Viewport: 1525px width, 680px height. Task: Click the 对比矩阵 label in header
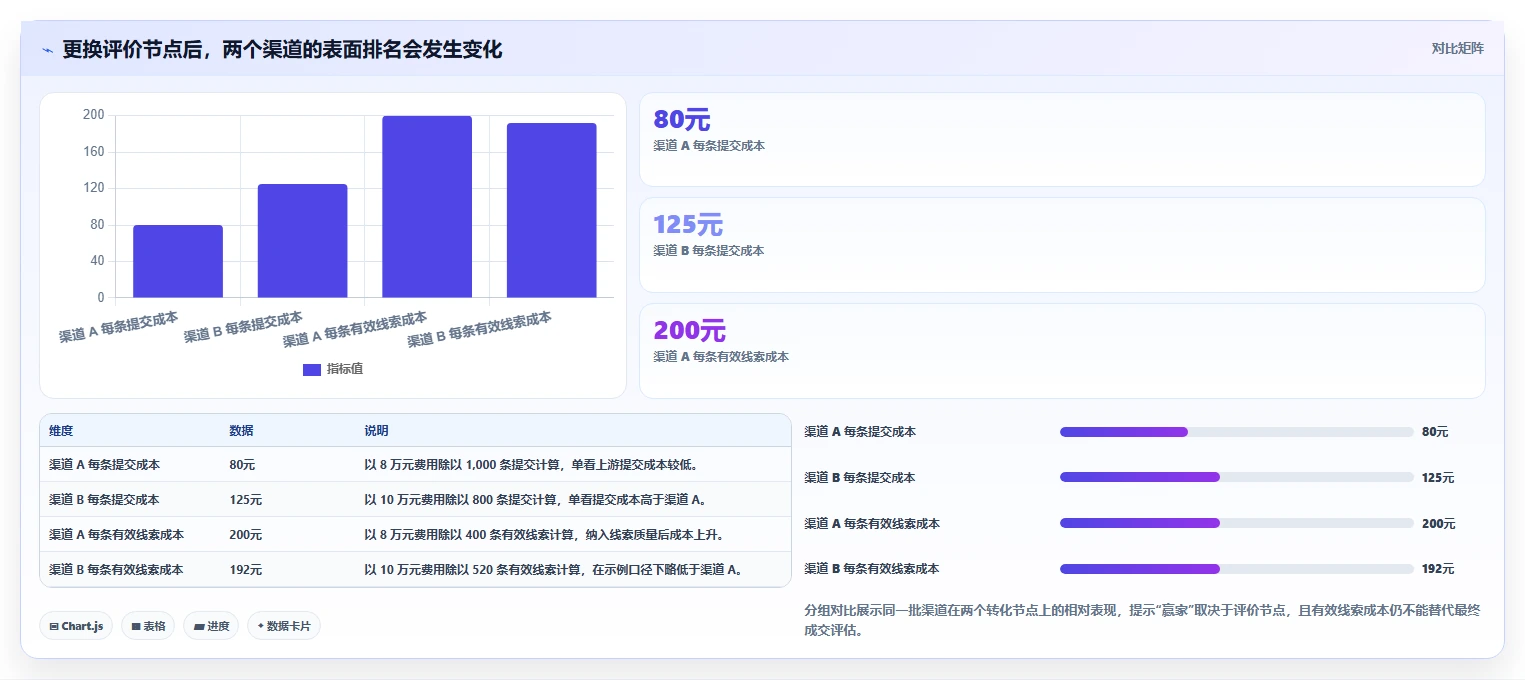click(x=1457, y=48)
